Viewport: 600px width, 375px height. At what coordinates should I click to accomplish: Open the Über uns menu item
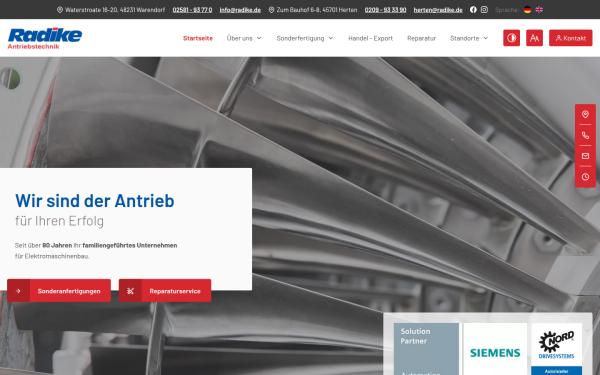coord(240,38)
